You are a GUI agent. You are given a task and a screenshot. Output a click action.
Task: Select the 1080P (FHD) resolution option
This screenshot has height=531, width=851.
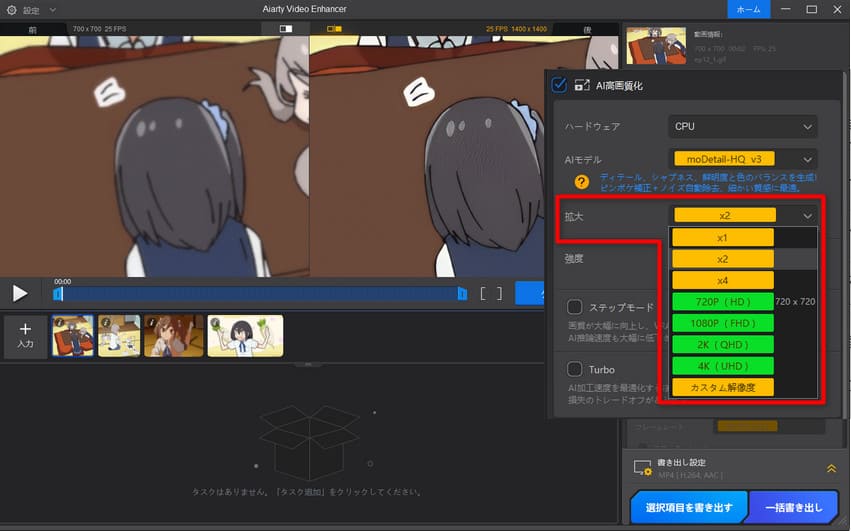[x=722, y=323]
